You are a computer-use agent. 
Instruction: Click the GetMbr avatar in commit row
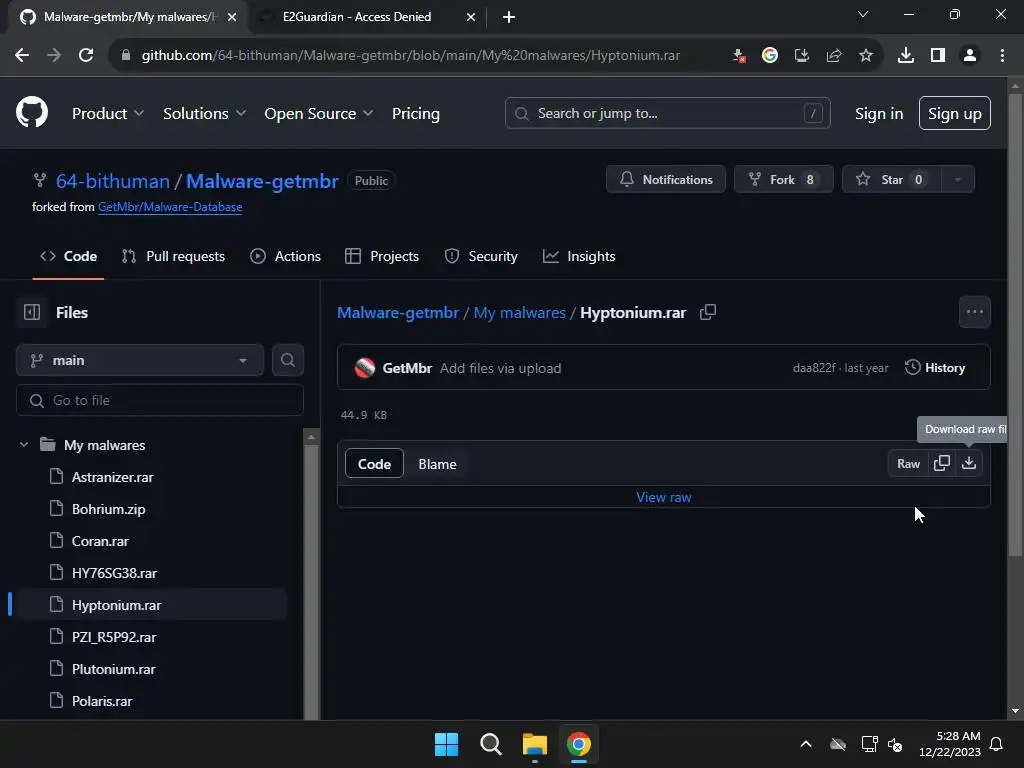click(x=364, y=368)
